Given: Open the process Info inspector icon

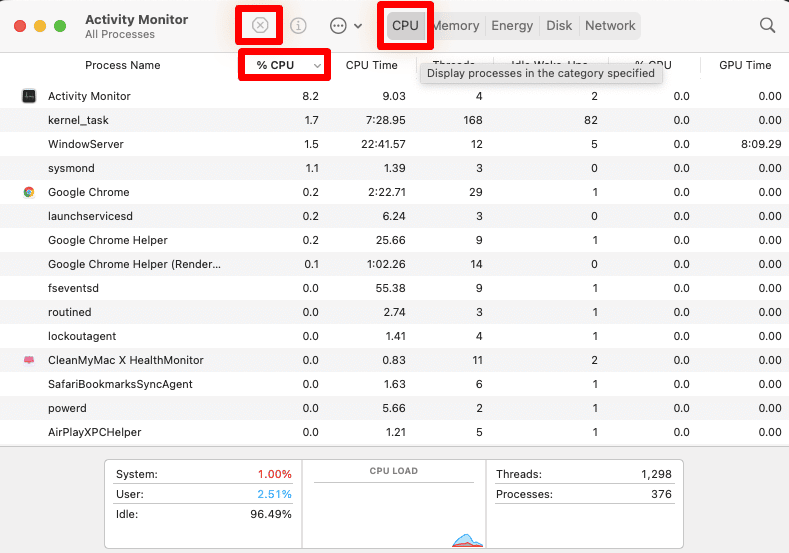Looking at the screenshot, I should [x=298, y=26].
